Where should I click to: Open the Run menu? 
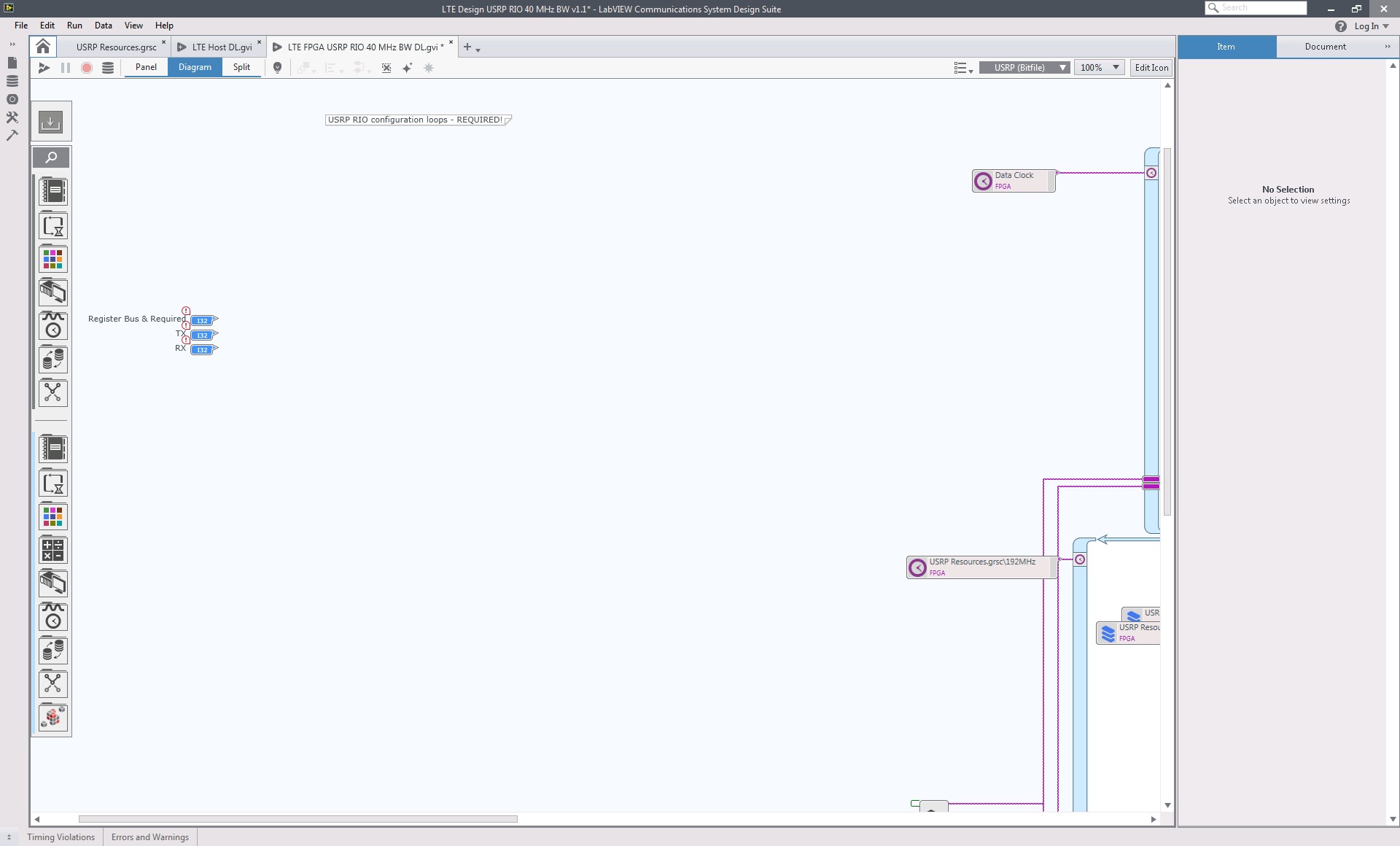click(74, 26)
